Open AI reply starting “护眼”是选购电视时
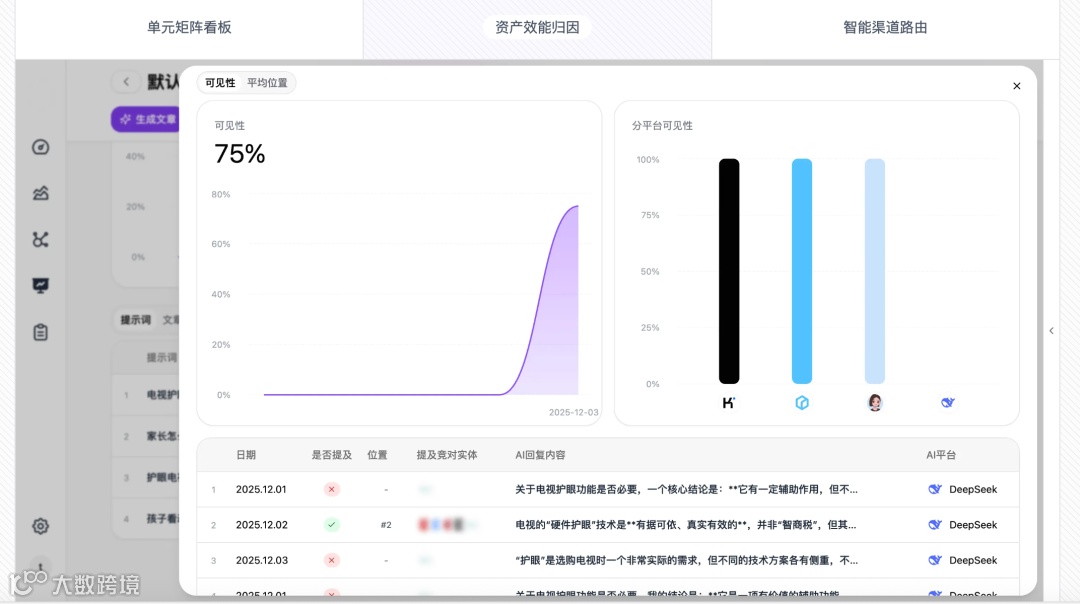1080x604 pixels. pyautogui.click(x=686, y=561)
